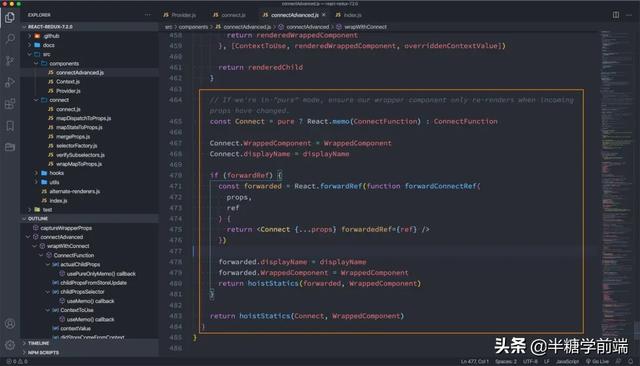Open the Project Manager folder icon view

[10, 147]
